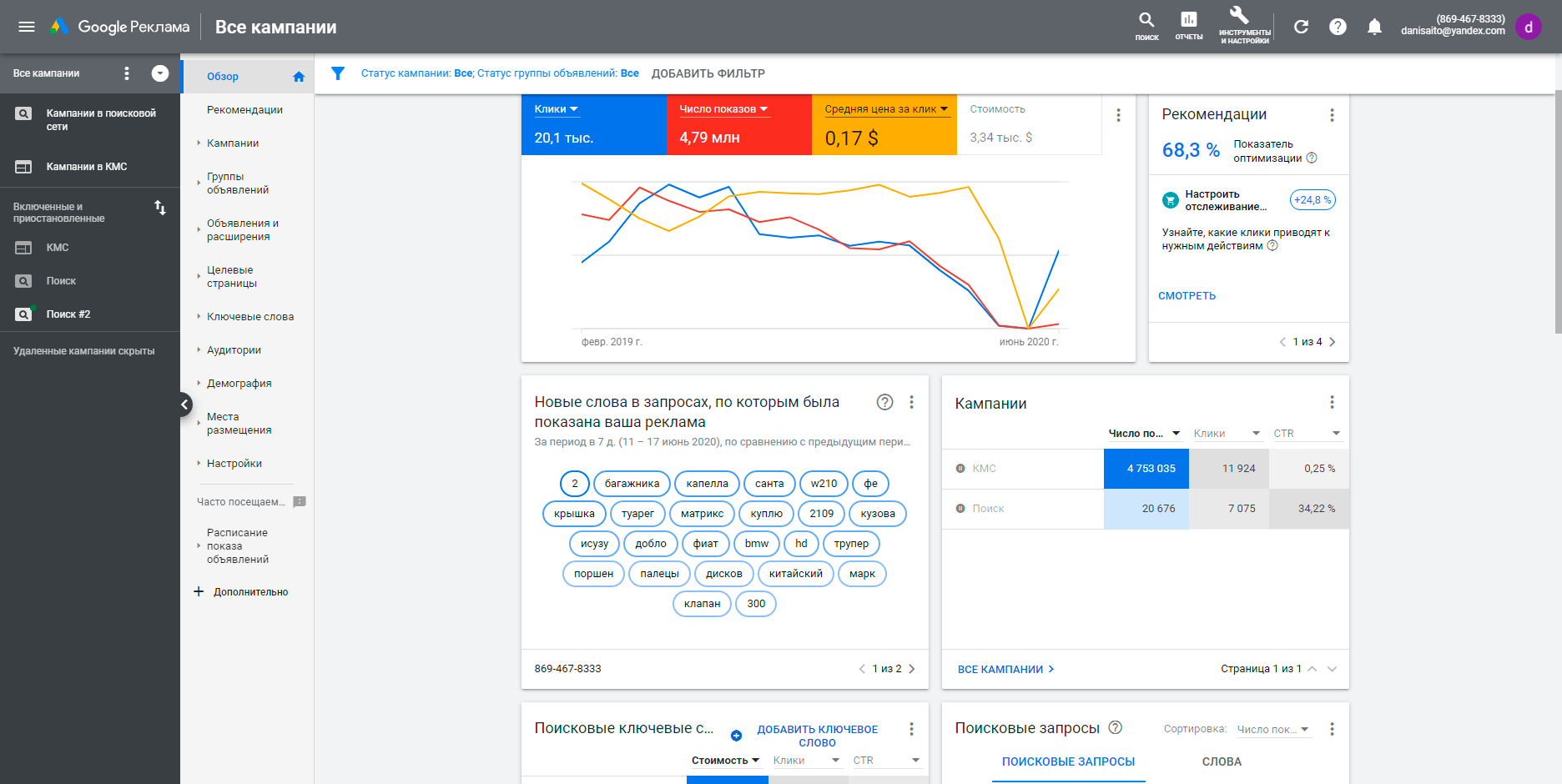The image size is (1562, 784).
Task: Click help icon near Показатель оптимизации
Action: tap(1312, 158)
